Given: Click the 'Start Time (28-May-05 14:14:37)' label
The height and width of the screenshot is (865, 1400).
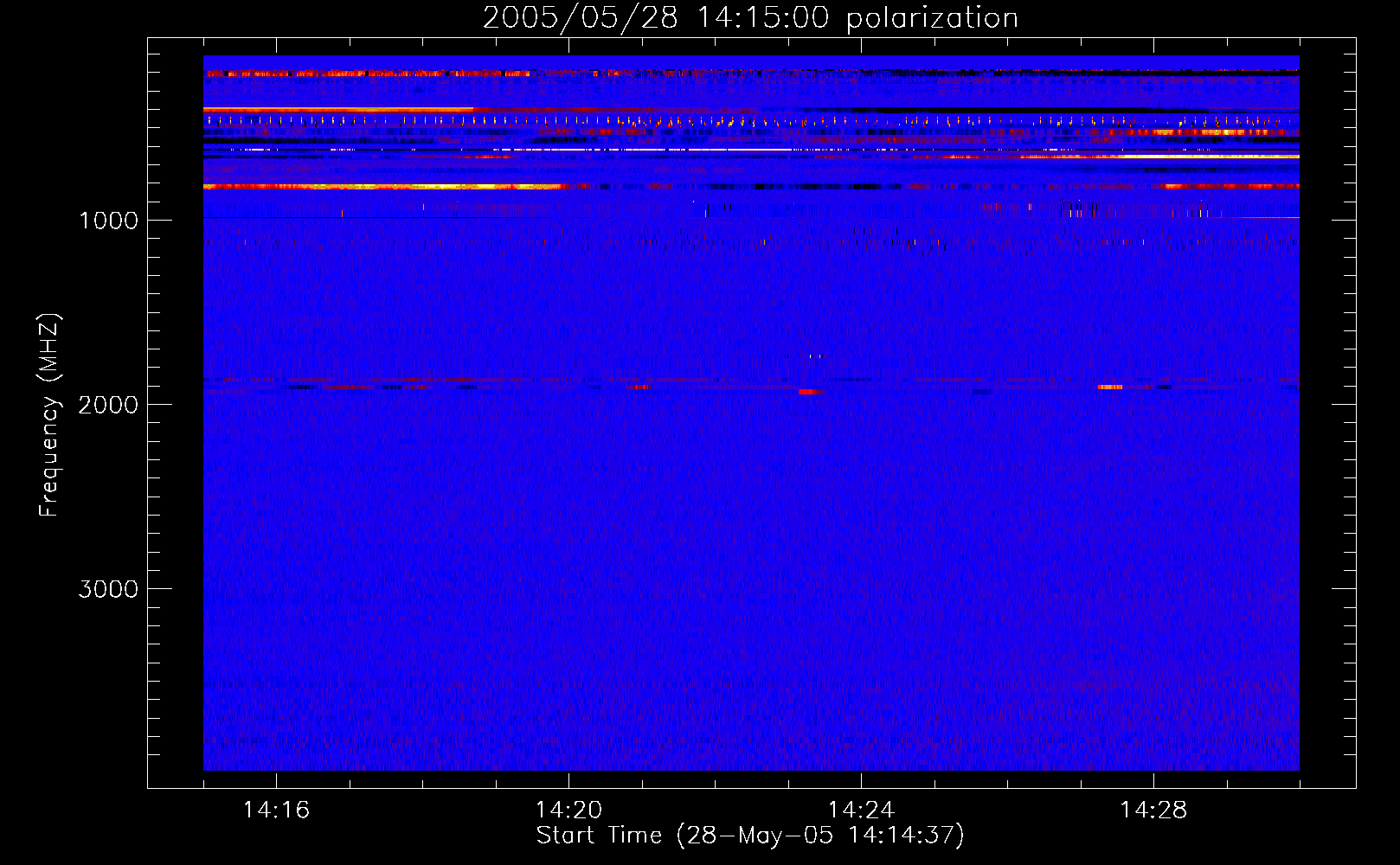Looking at the screenshot, I should click(x=750, y=836).
